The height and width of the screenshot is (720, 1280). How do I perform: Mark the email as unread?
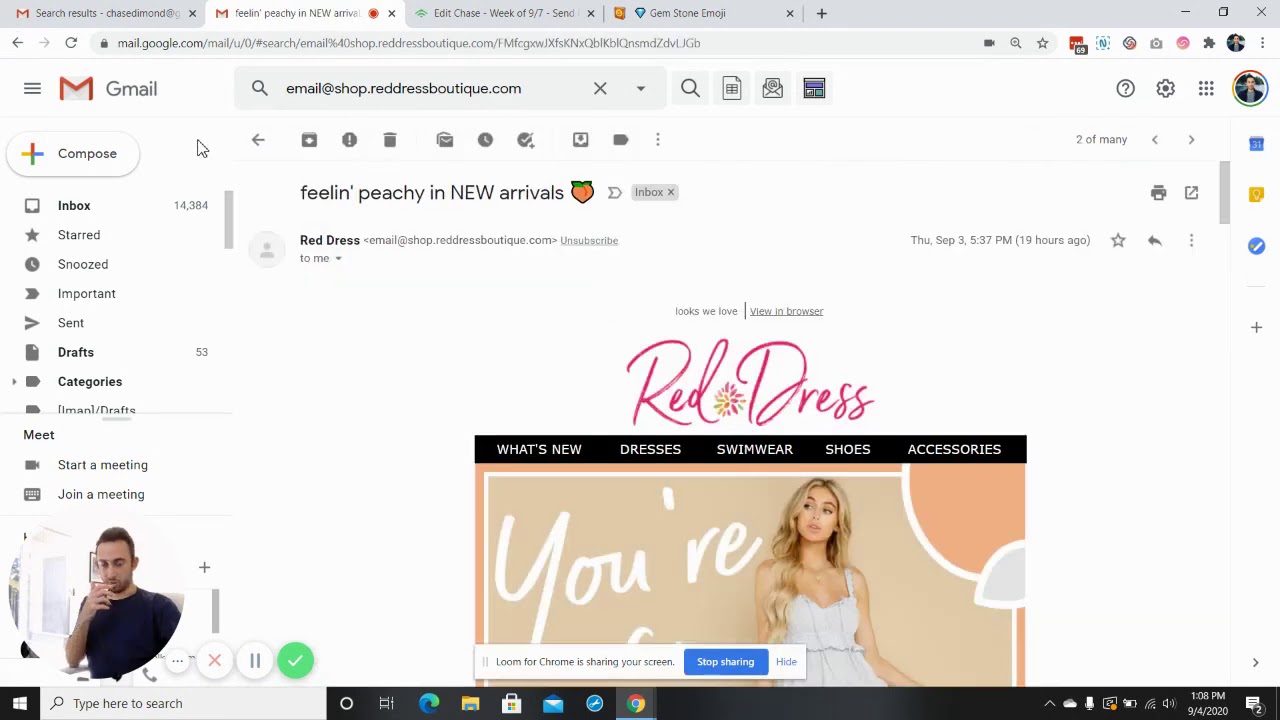(x=445, y=140)
